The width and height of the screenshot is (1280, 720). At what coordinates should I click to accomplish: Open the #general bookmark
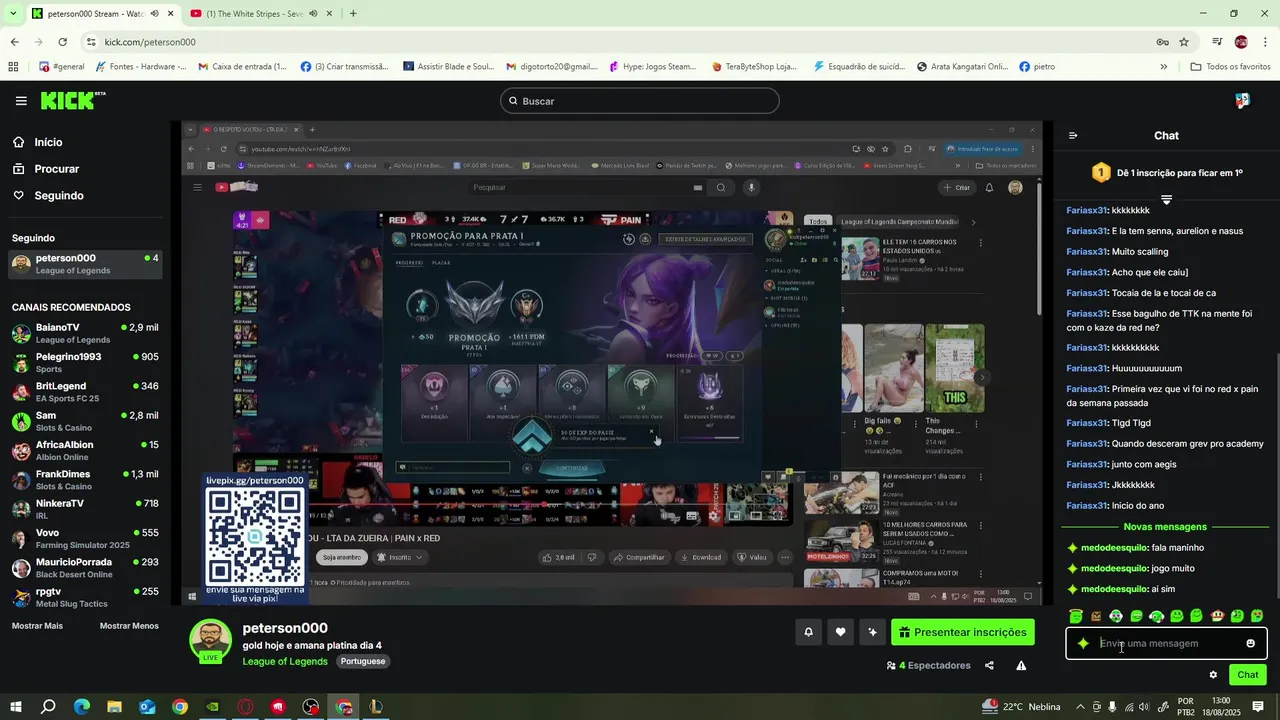(62, 67)
